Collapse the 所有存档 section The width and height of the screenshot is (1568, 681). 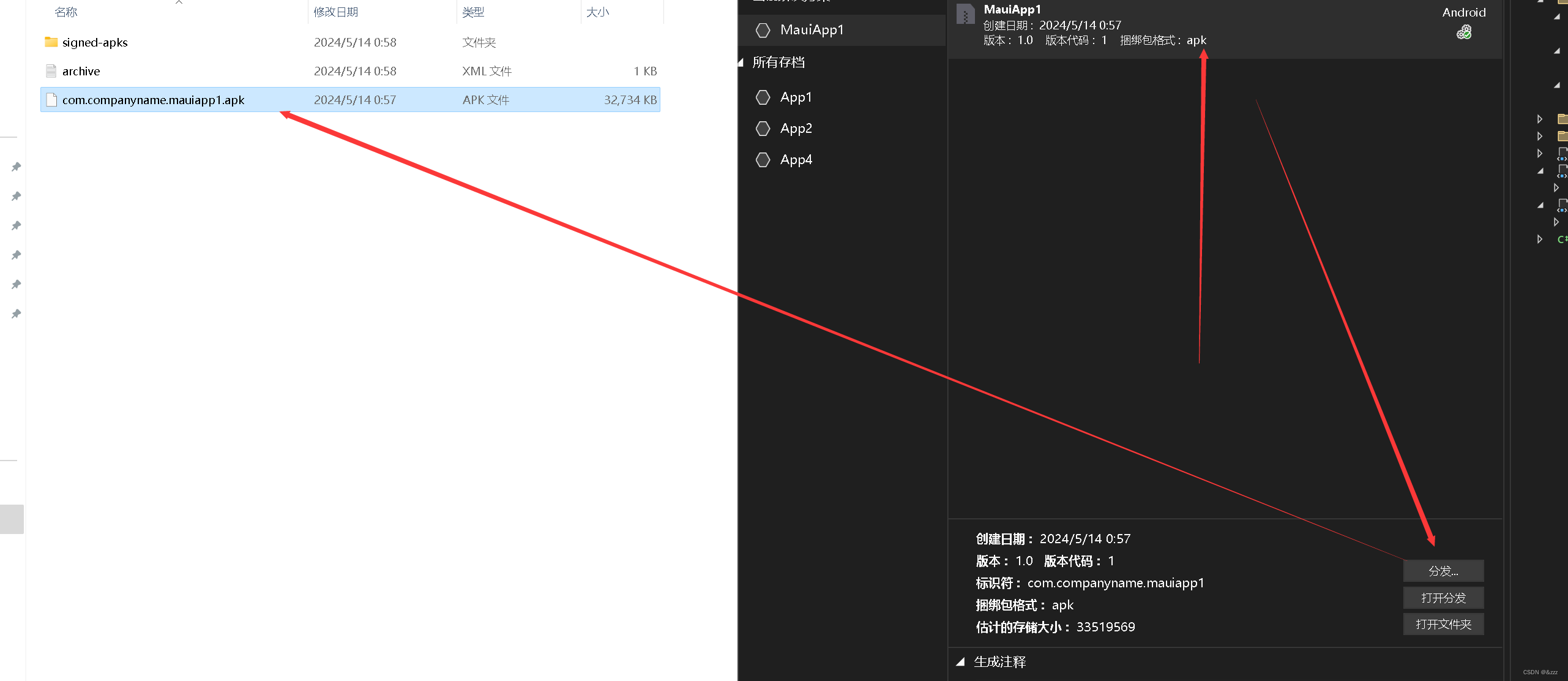click(x=741, y=62)
